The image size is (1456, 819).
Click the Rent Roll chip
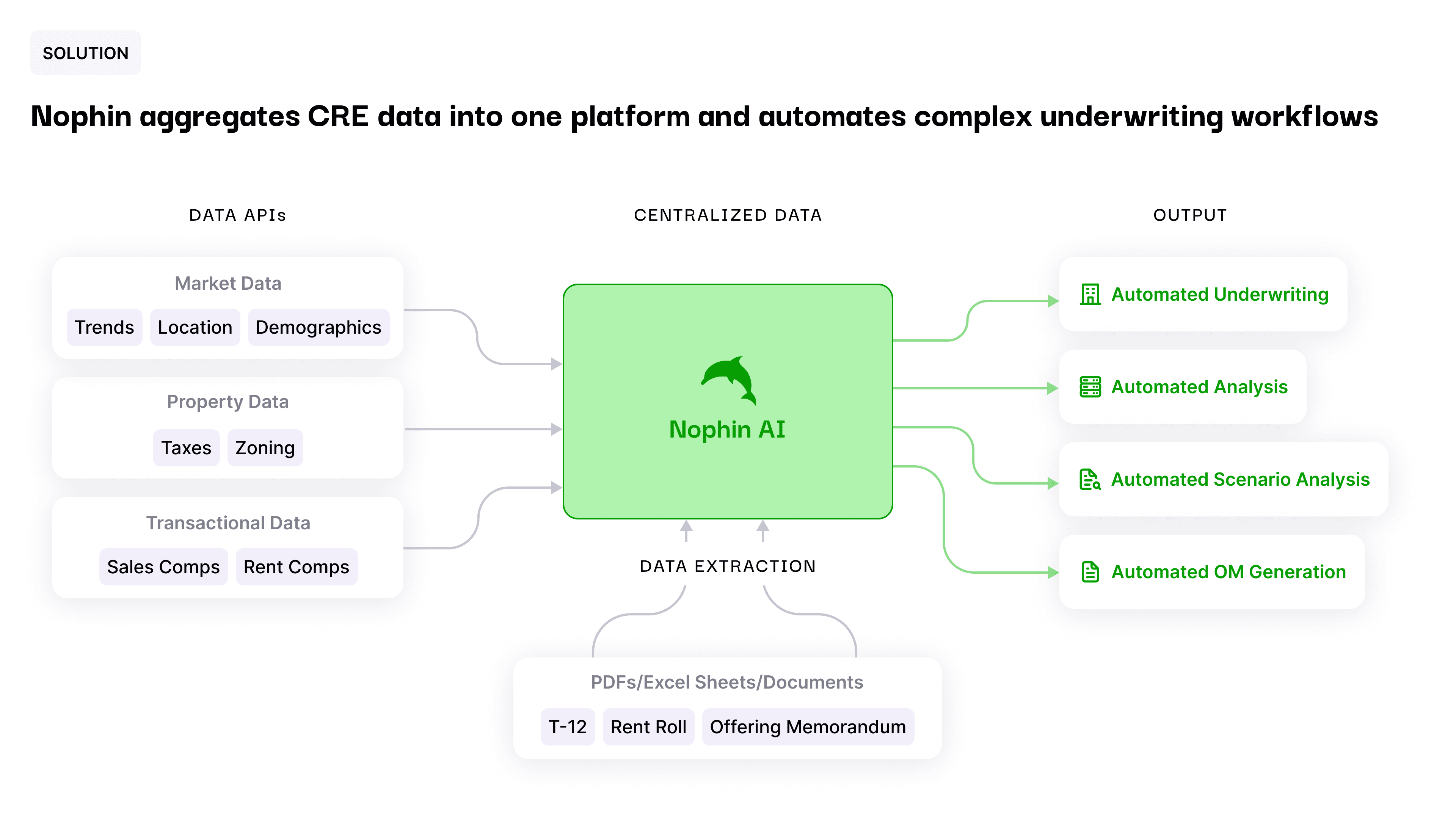tap(648, 727)
